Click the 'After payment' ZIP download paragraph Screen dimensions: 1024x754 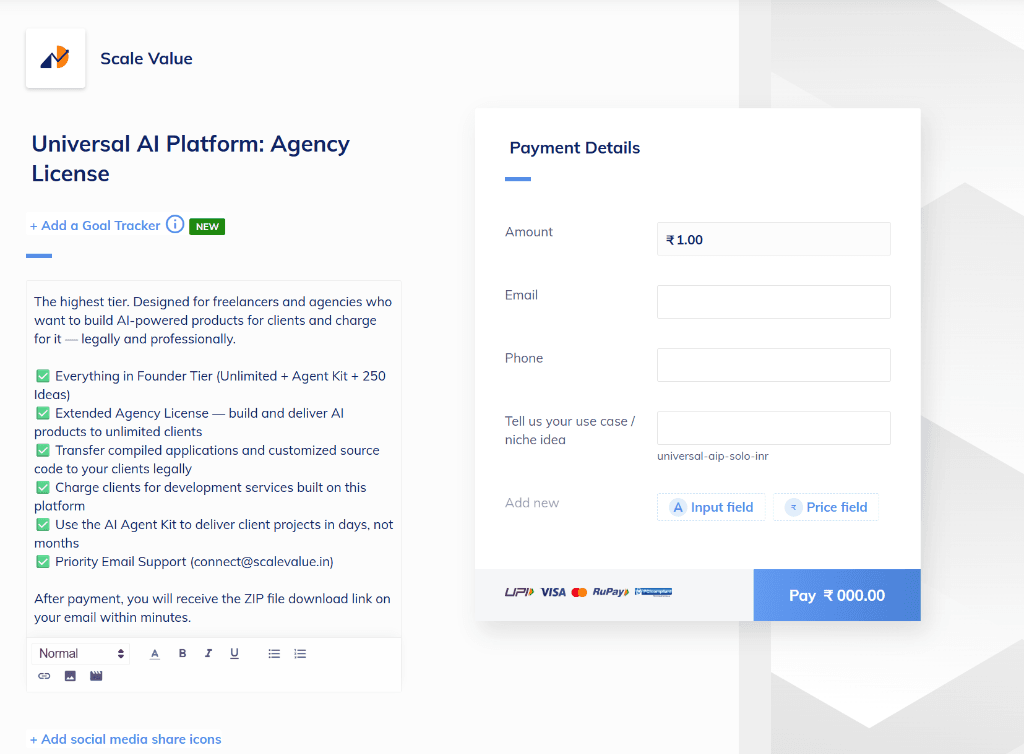212,608
